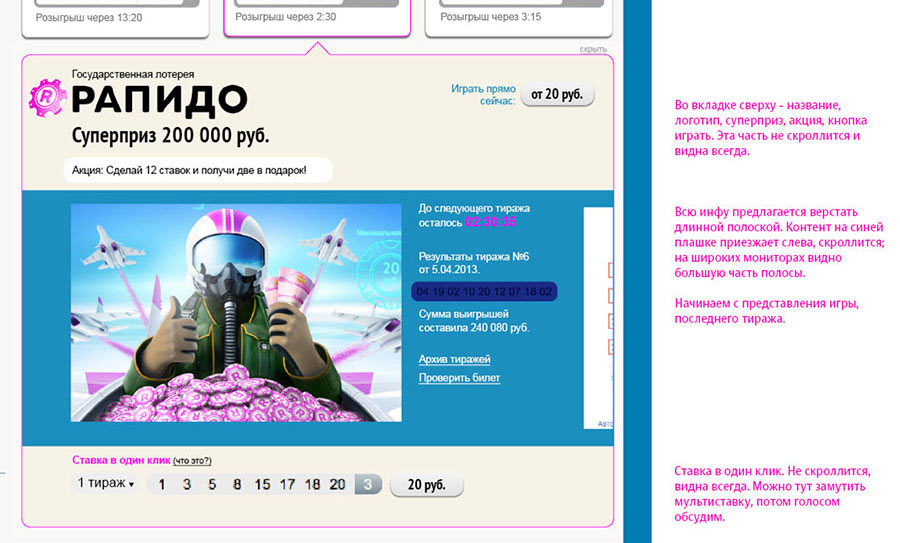Click the pilot promotional image

pyautogui.click(x=236, y=312)
